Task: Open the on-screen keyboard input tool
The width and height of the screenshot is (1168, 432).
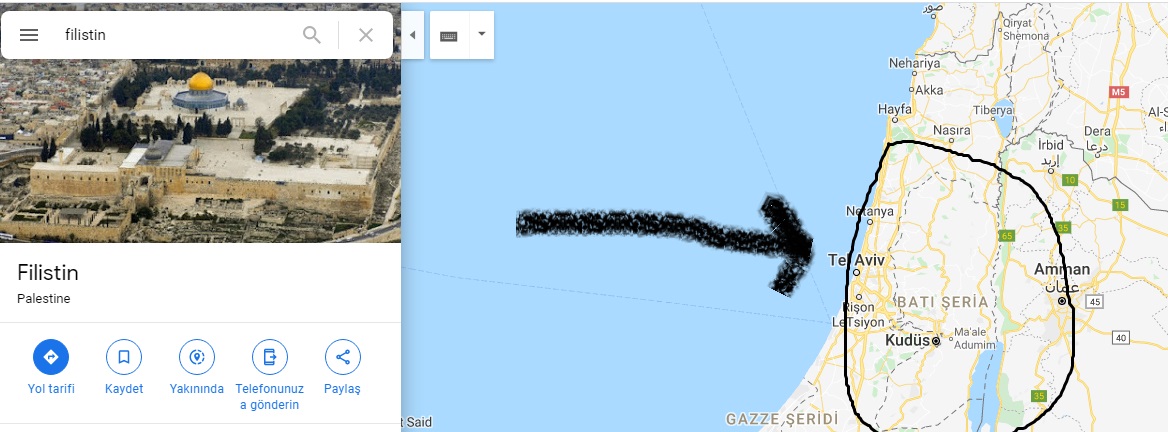Action: pyautogui.click(x=449, y=35)
